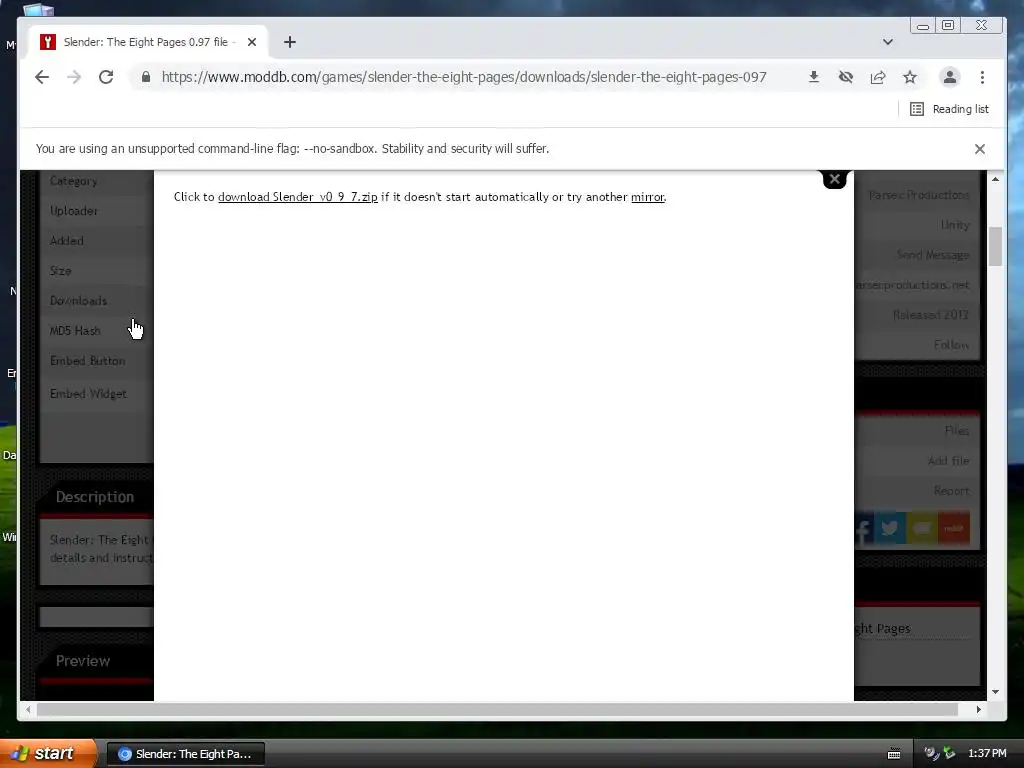View site security lock info

point(146,77)
